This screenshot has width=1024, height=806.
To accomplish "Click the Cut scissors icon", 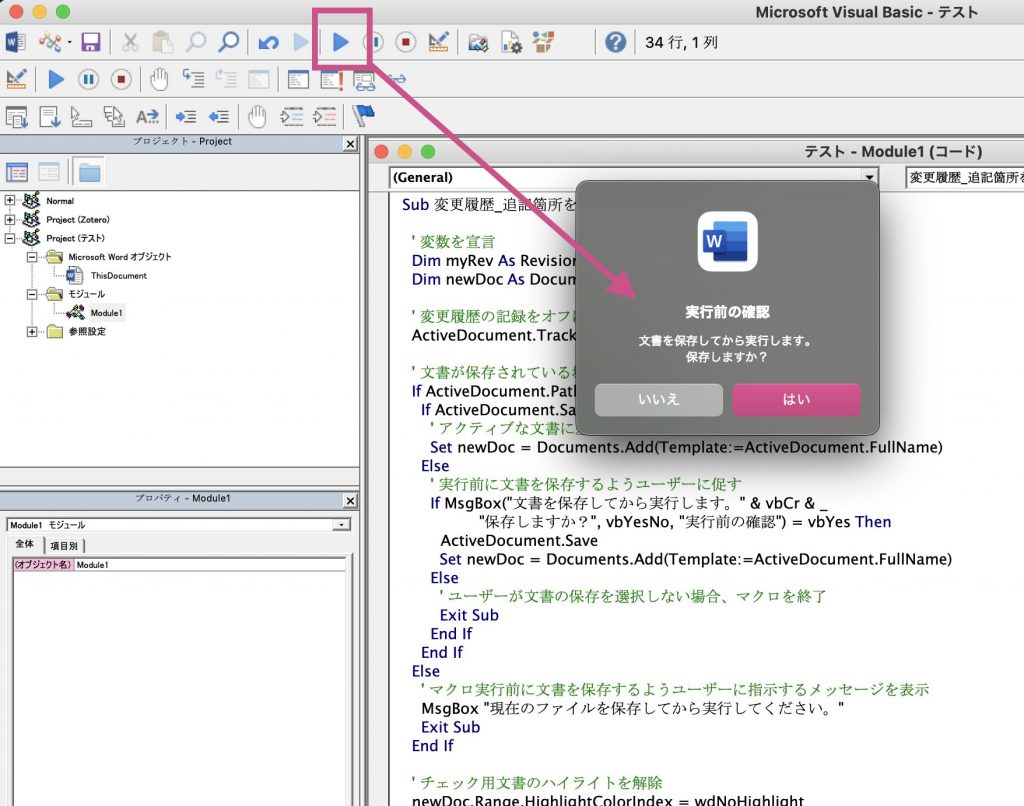I will click(131, 42).
